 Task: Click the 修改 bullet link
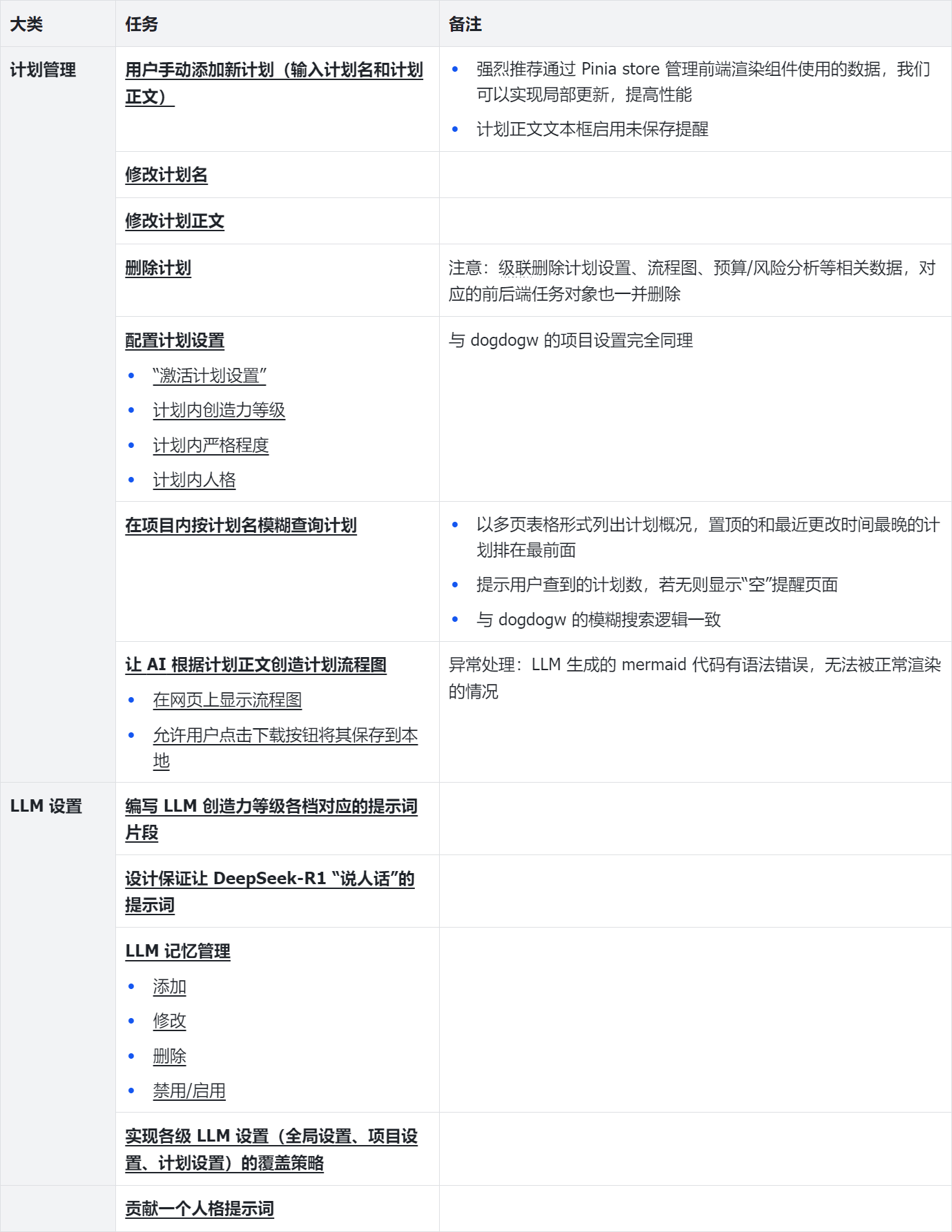coord(170,1021)
